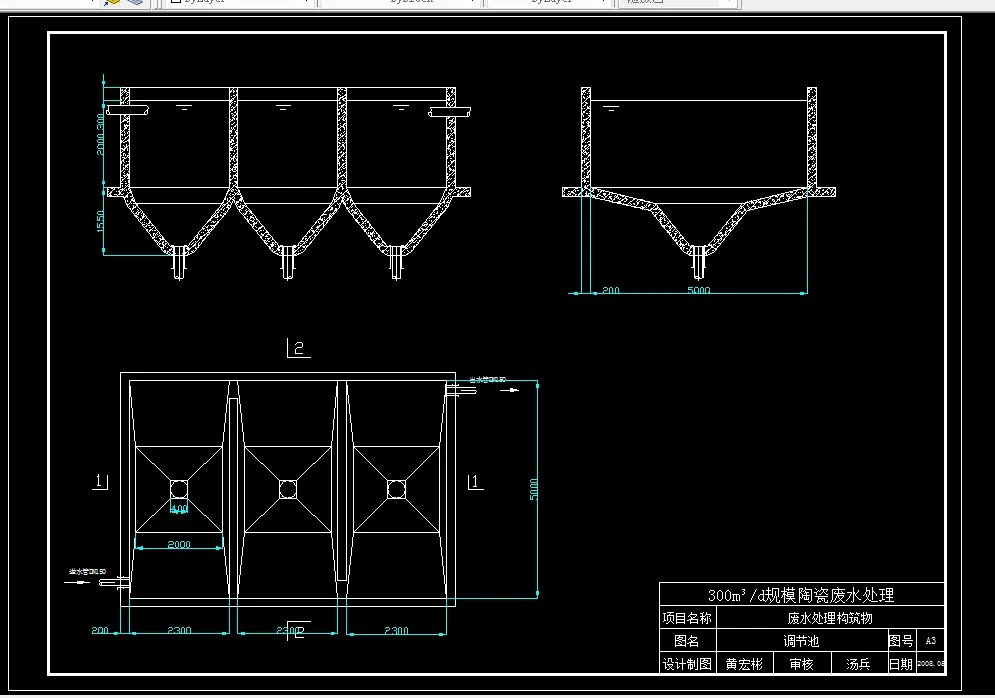Screen dimensions: 995x698
Task: Select the drain circle in the third tank plan
Action: (x=397, y=489)
